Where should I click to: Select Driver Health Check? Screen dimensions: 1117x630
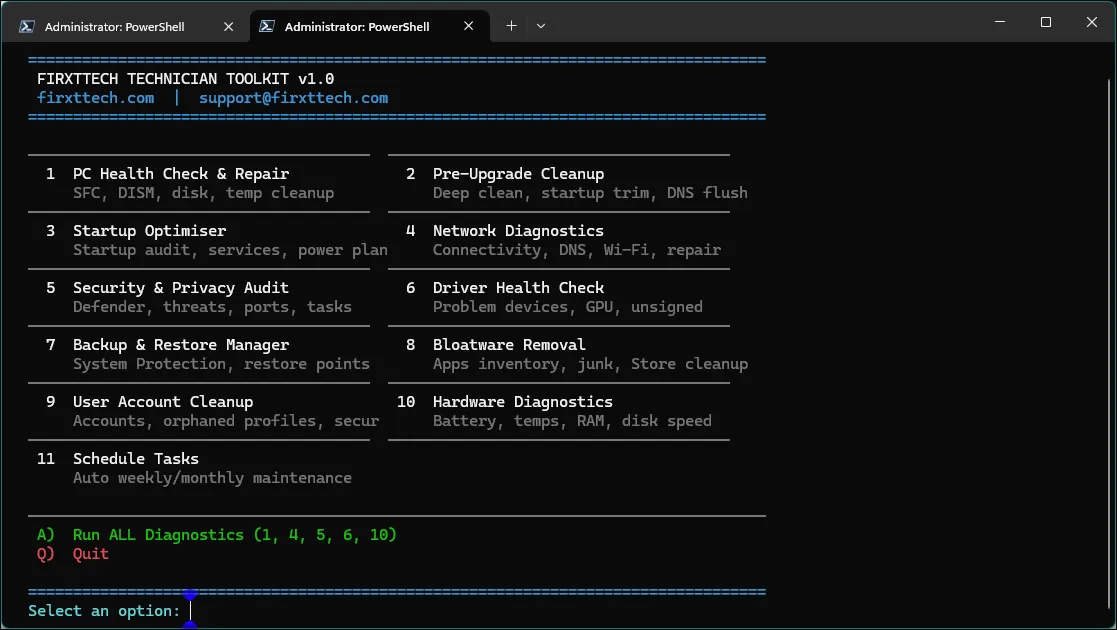pos(518,287)
